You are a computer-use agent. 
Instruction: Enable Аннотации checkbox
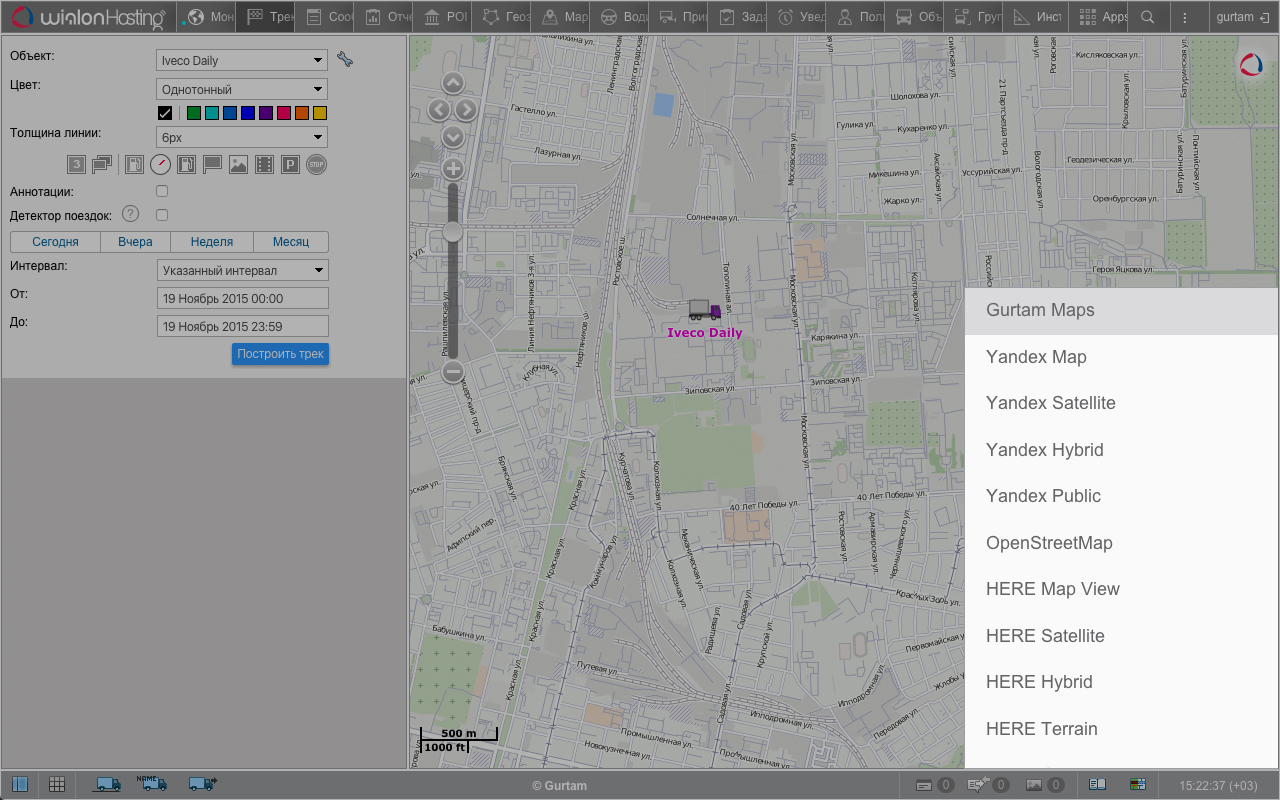pyautogui.click(x=162, y=191)
